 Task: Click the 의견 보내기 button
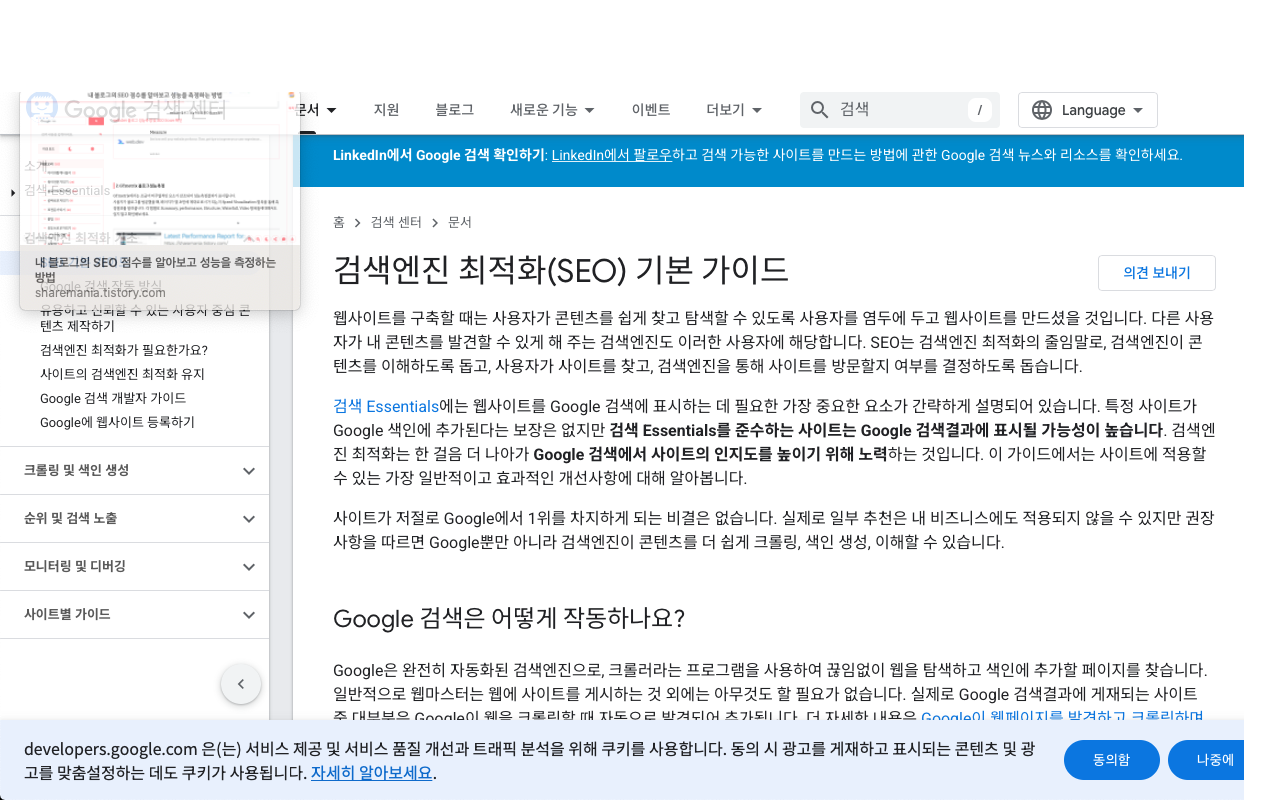1157,273
